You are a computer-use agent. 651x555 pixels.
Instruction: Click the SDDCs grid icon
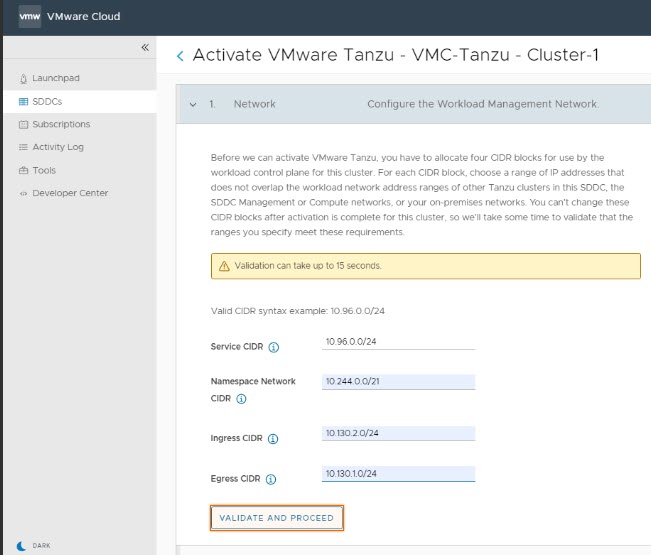[23, 101]
